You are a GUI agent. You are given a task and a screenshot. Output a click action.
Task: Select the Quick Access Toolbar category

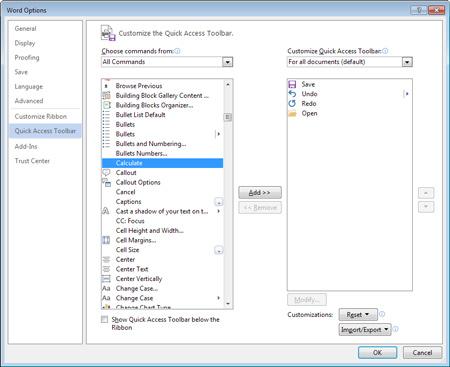(x=45, y=131)
